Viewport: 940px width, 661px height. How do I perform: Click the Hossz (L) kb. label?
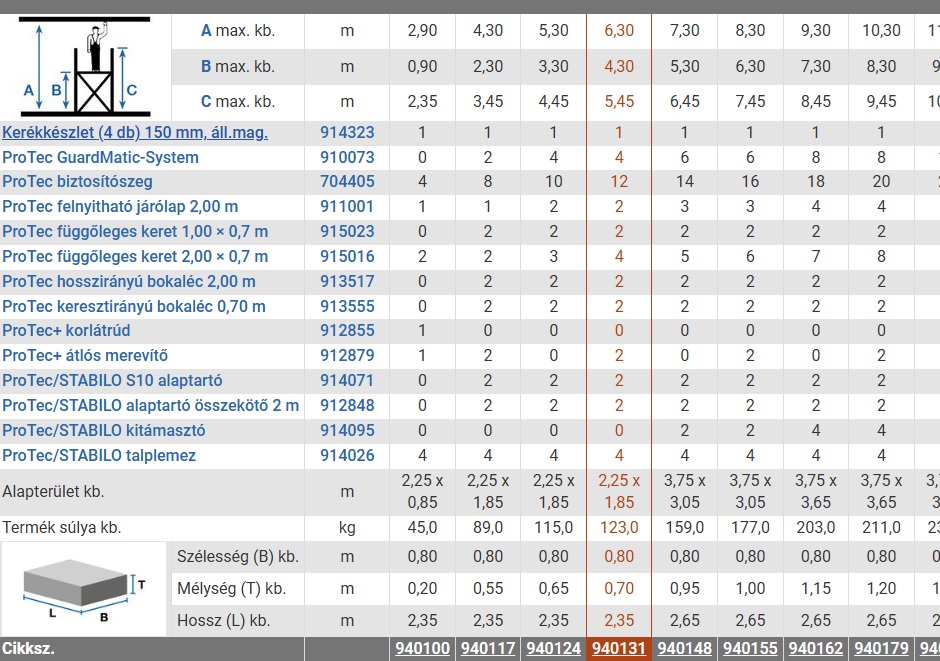tap(223, 621)
